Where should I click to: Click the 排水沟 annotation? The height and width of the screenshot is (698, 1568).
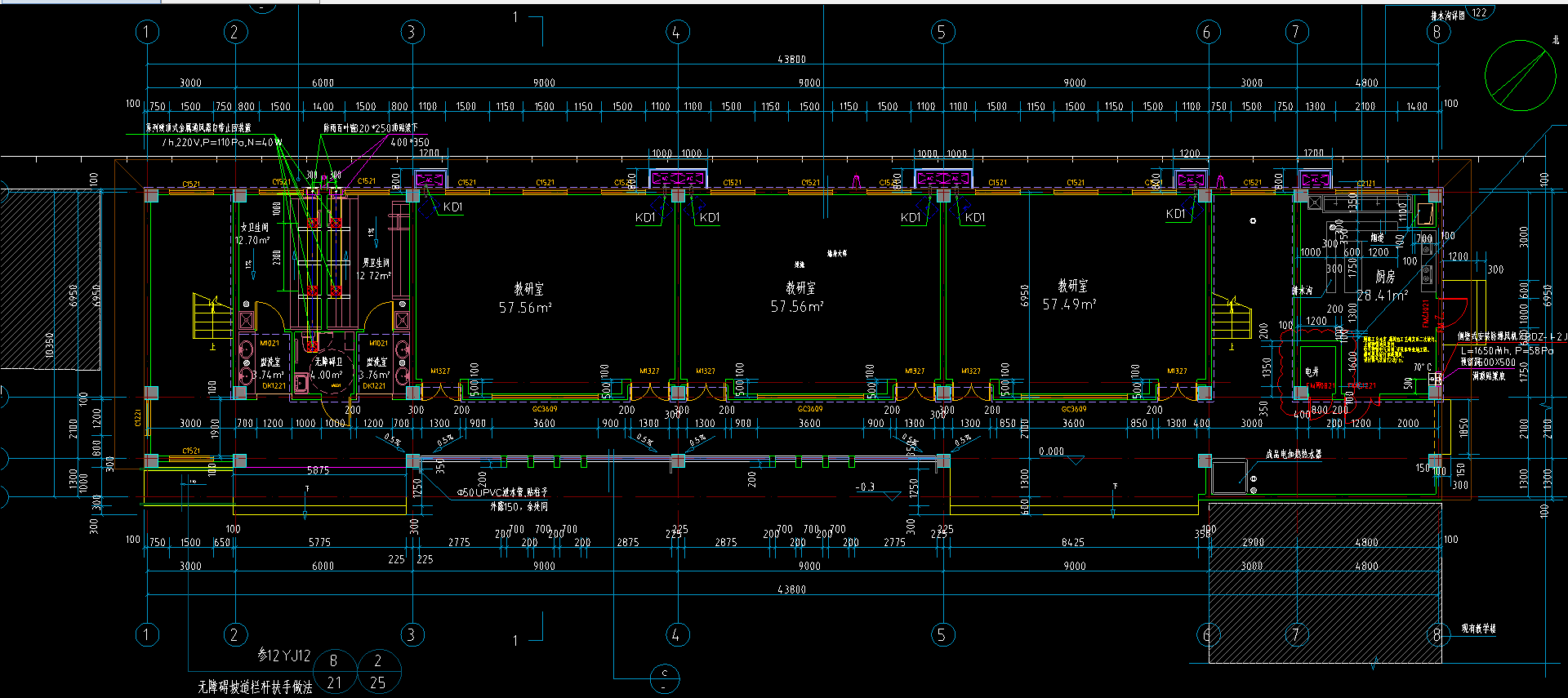(1302, 291)
